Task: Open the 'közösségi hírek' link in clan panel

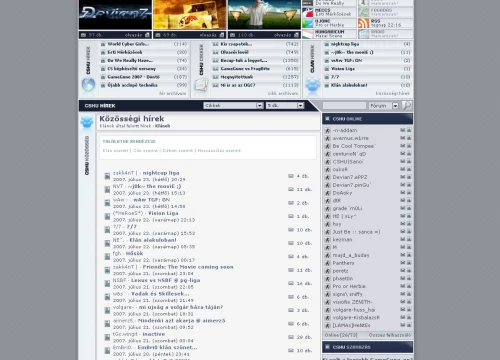Action: [393, 93]
